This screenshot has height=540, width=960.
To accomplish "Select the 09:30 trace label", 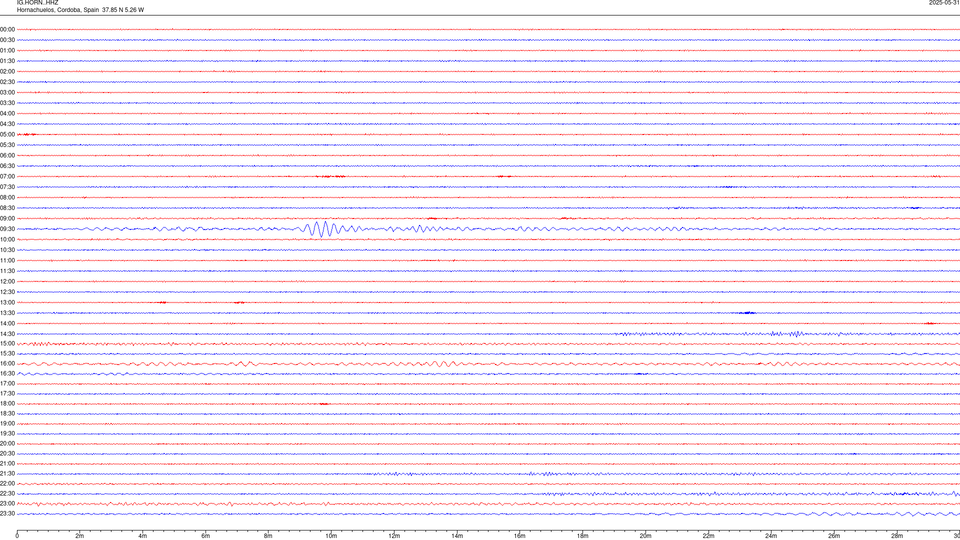I will [7, 229].
